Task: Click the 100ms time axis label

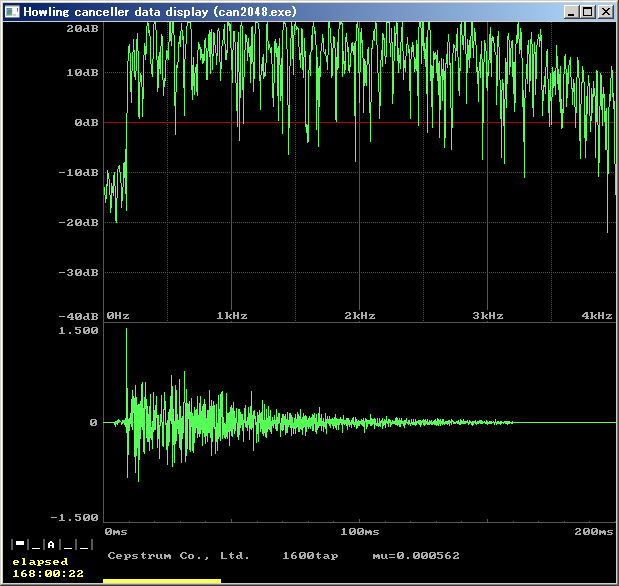Action: [359, 531]
